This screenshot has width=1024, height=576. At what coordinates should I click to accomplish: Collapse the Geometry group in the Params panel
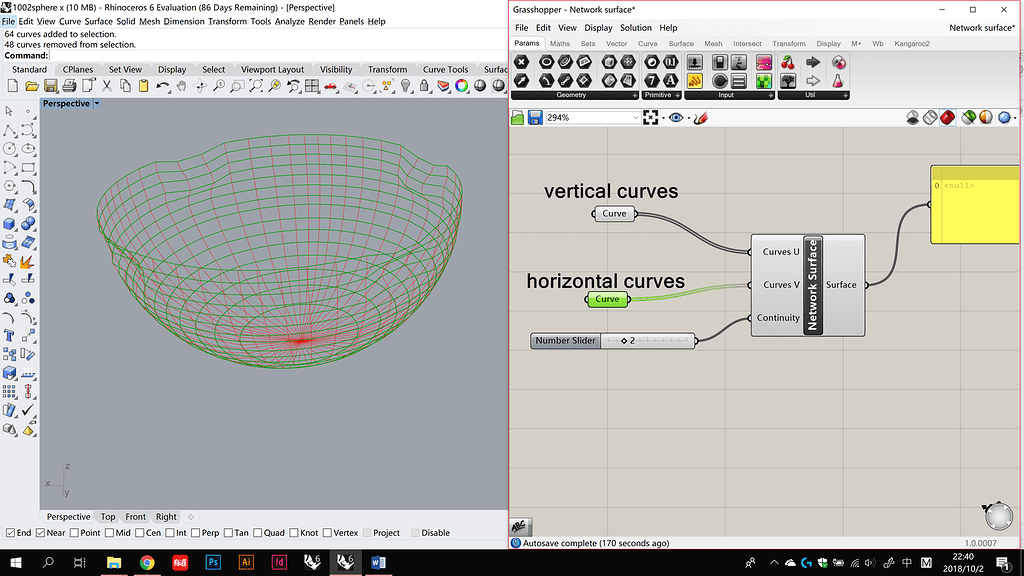click(635, 94)
